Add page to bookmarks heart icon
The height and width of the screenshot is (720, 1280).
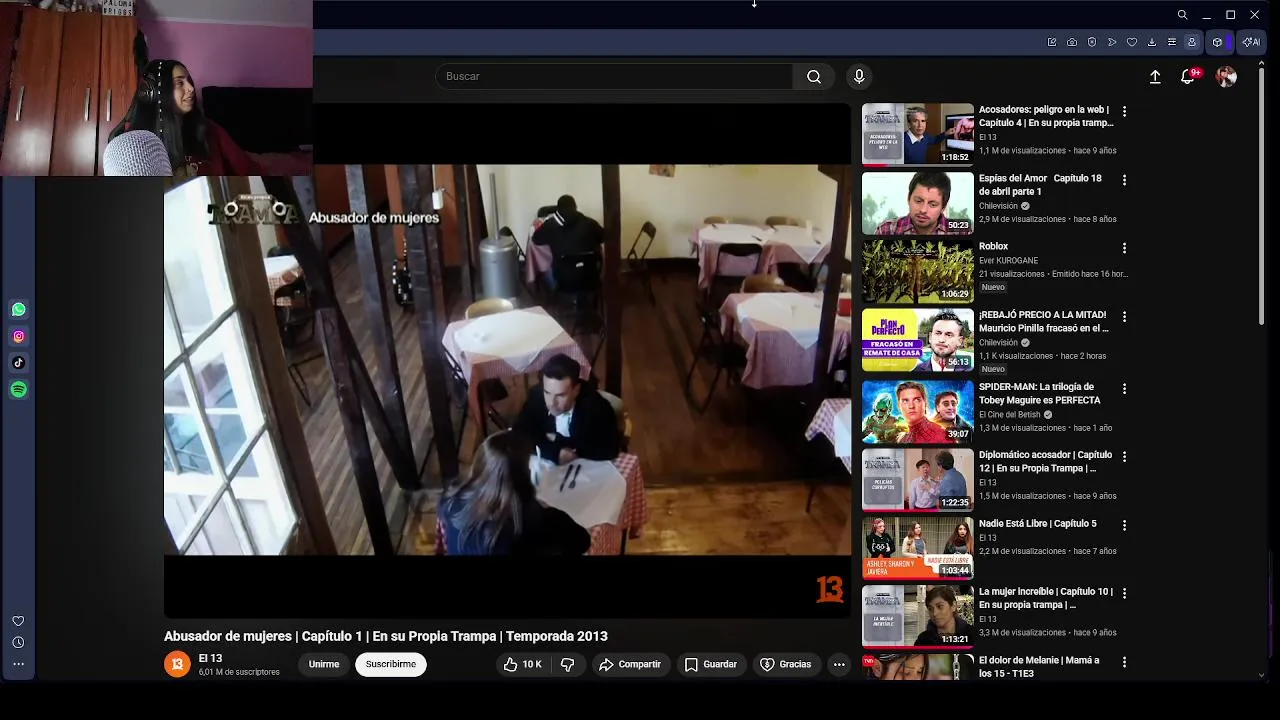pos(1132,42)
